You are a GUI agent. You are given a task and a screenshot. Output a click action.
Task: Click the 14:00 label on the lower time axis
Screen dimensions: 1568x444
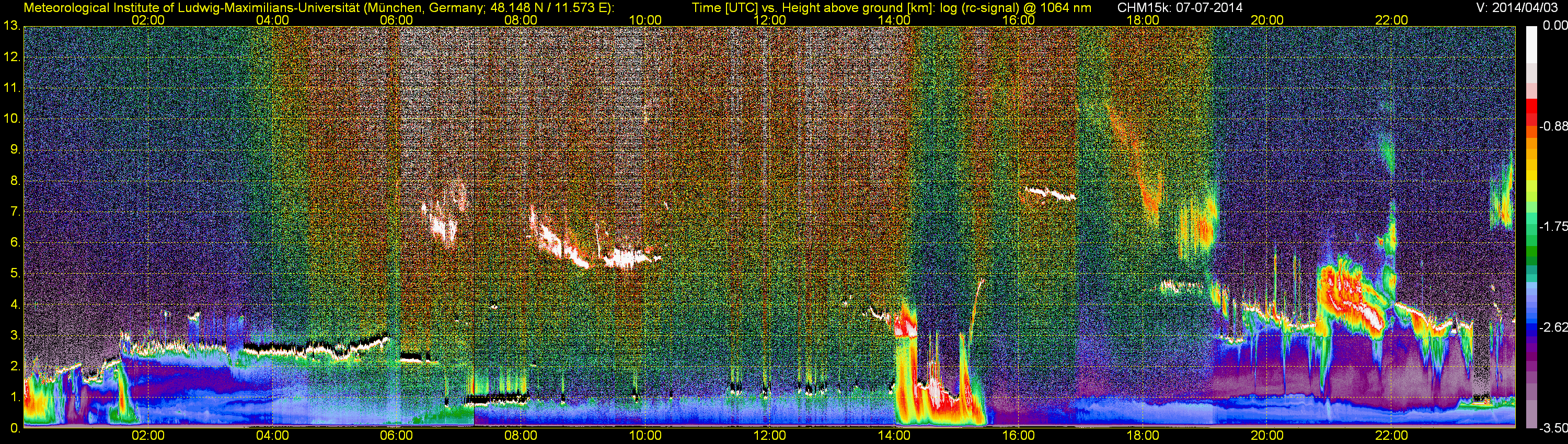pyautogui.click(x=894, y=436)
